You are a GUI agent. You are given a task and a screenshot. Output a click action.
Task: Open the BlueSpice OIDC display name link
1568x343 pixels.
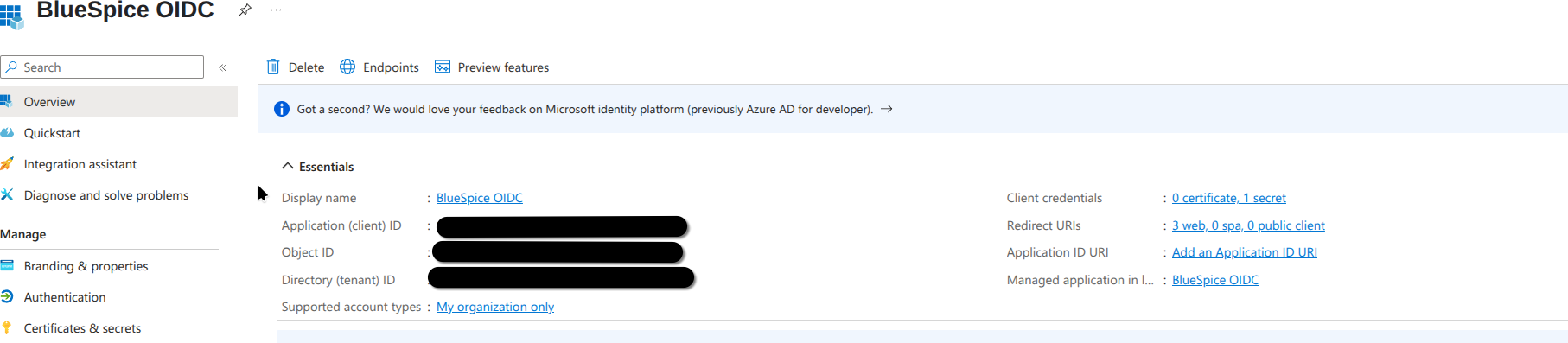click(480, 198)
